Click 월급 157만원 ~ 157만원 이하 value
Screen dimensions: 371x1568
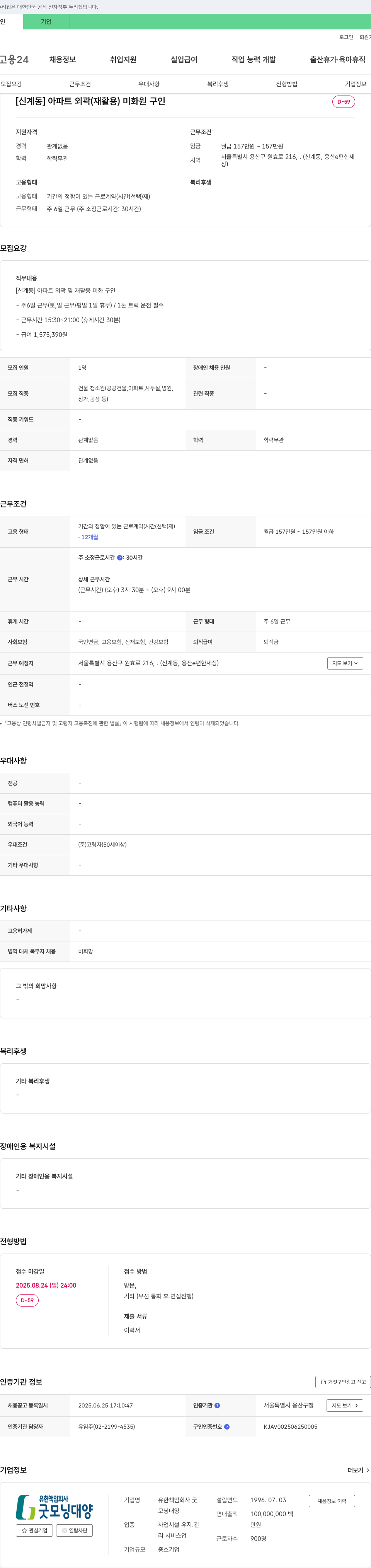click(x=299, y=531)
